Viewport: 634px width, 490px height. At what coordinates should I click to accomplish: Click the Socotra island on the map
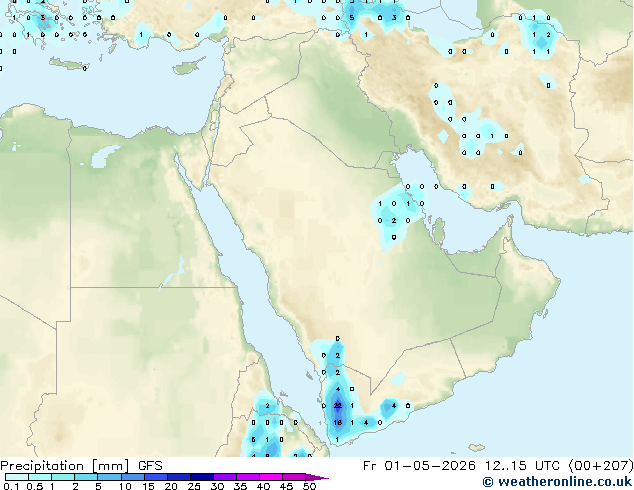(477, 448)
